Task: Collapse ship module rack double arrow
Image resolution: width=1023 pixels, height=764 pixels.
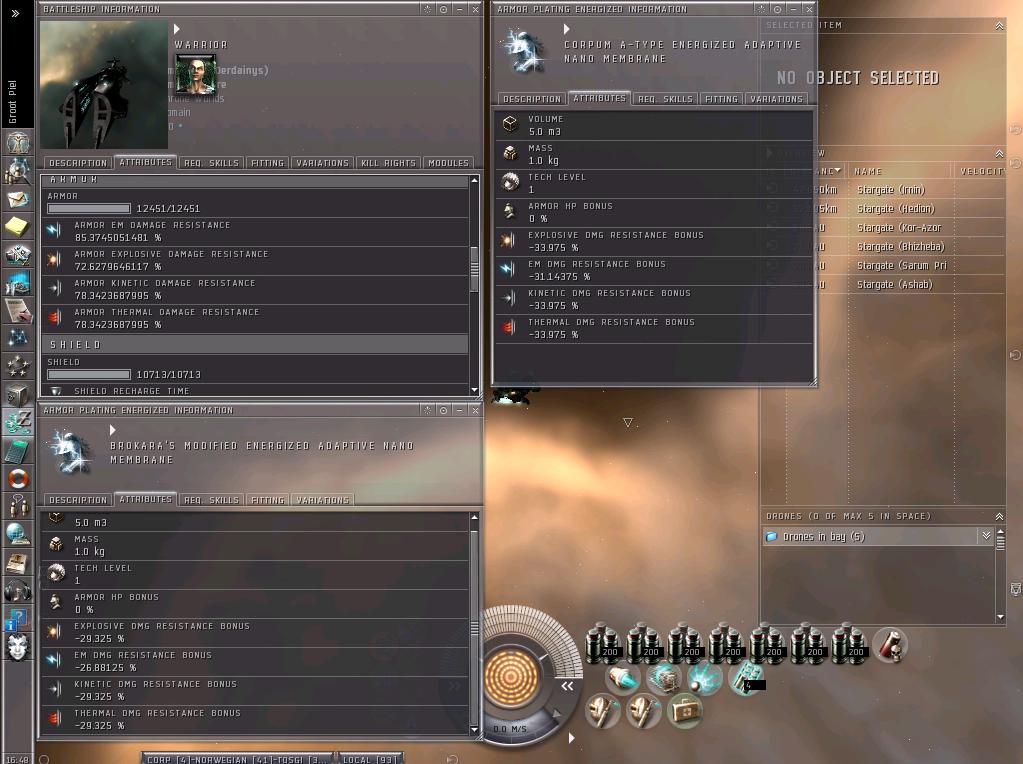Action: coord(567,686)
